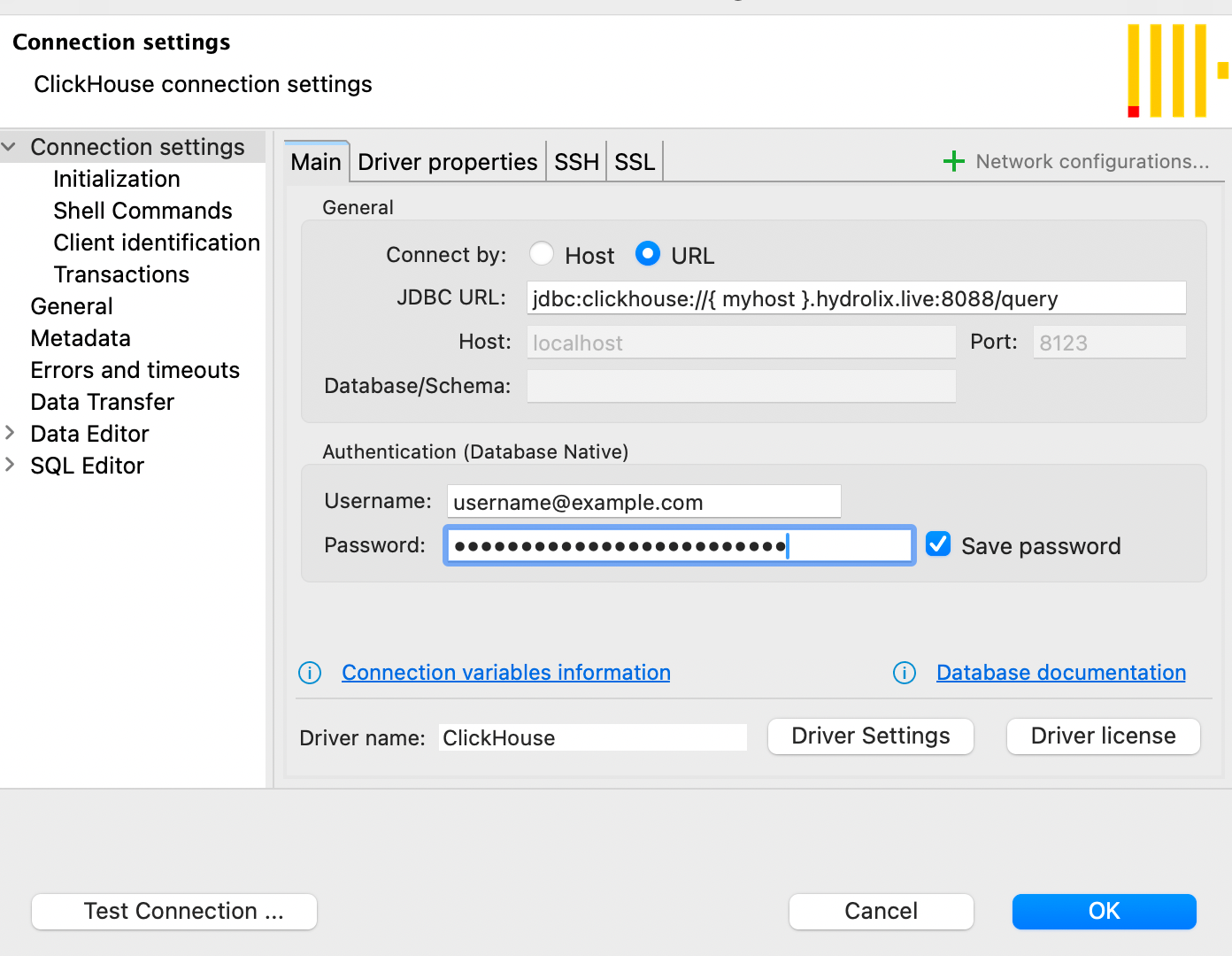Viewport: 1232px width, 956px height.
Task: Uncheck the Save password checkbox
Action: coord(938,544)
